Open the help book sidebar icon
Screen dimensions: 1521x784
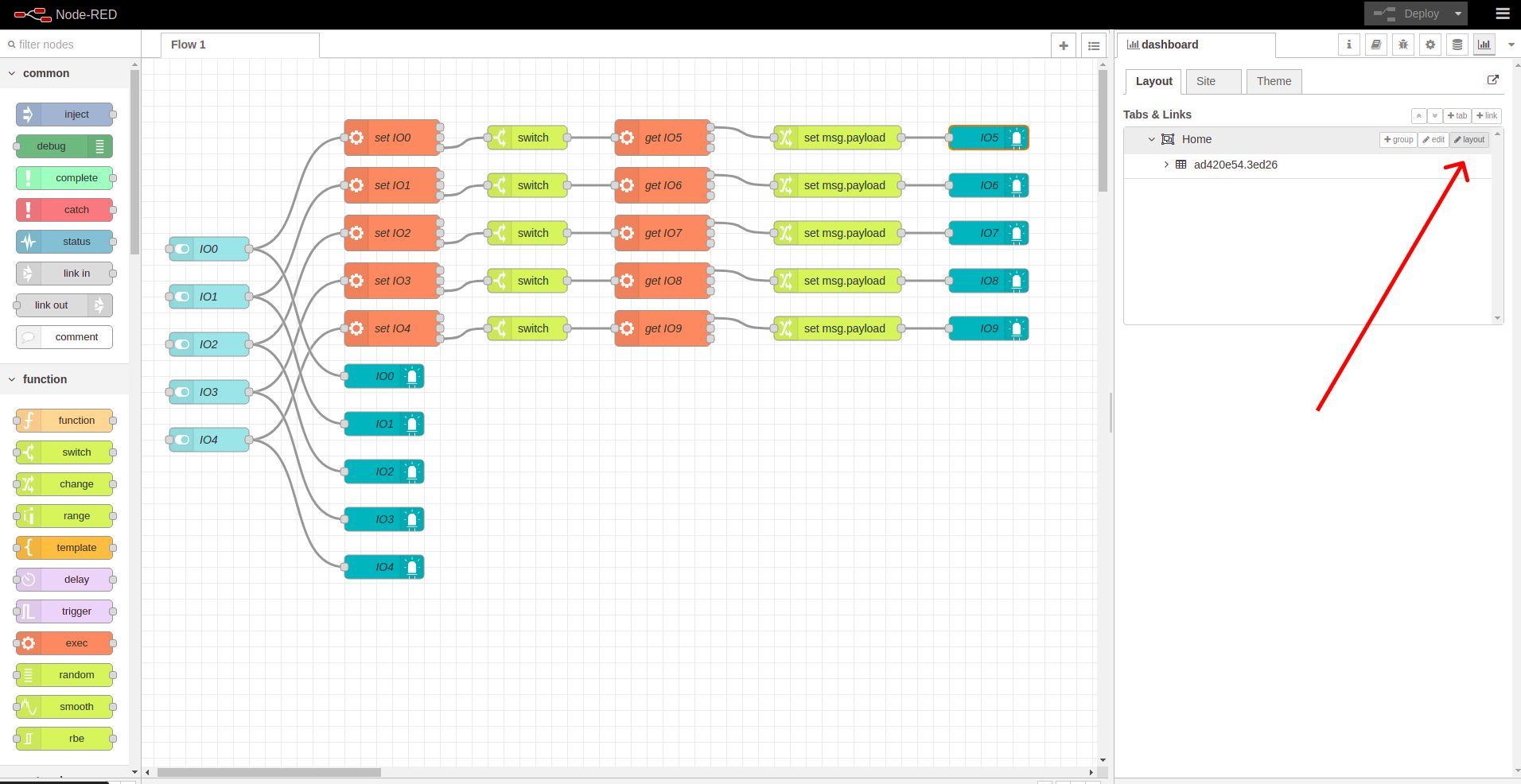[1375, 45]
